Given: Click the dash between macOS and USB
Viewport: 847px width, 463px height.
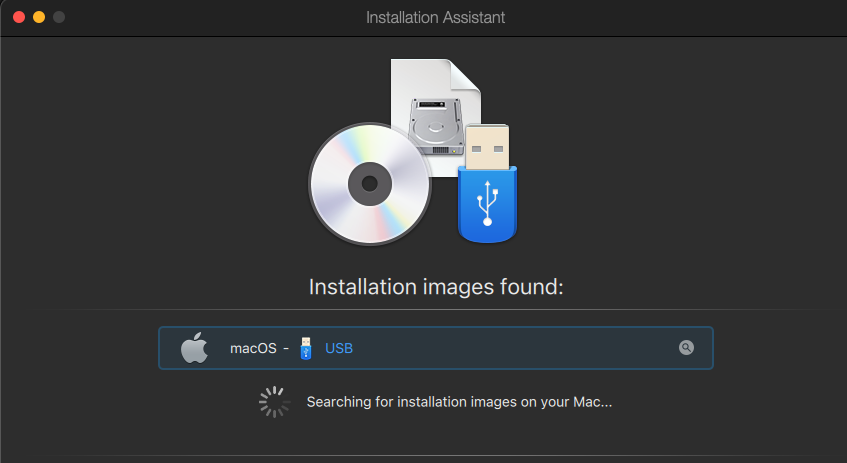Looking at the screenshot, I should point(285,349).
